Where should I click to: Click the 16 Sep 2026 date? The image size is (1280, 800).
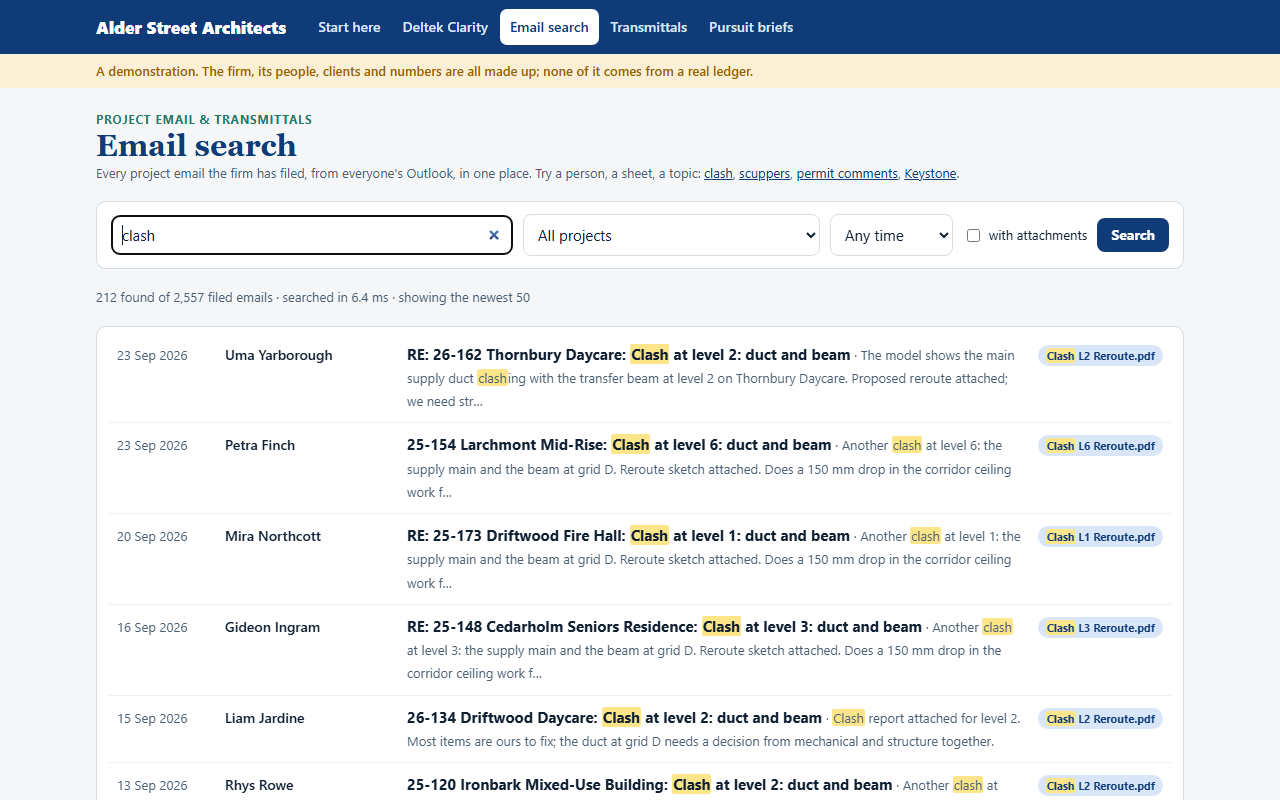point(152,627)
